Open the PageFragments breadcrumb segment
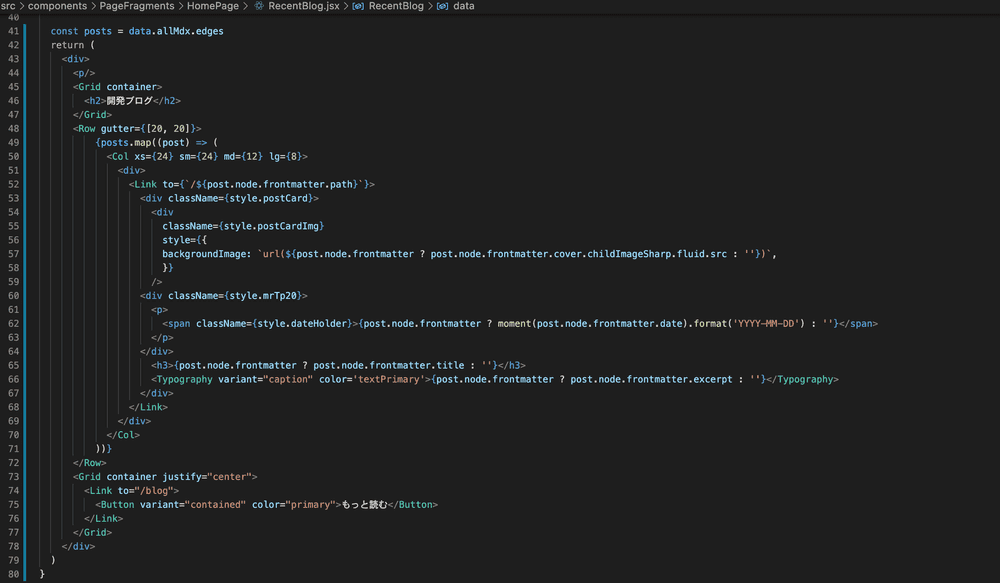Screen dimensions: 1000x583 [x=136, y=6]
